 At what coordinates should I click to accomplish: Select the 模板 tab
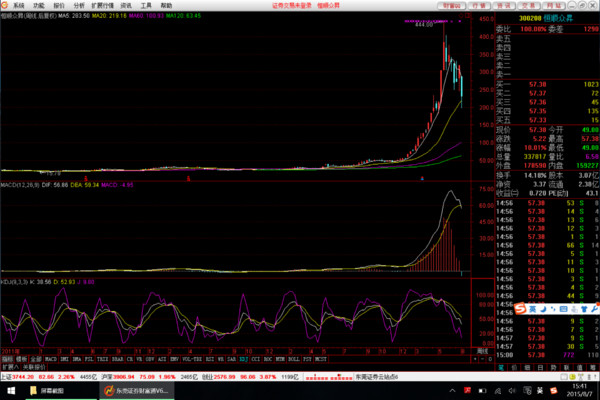pyautogui.click(x=21, y=359)
